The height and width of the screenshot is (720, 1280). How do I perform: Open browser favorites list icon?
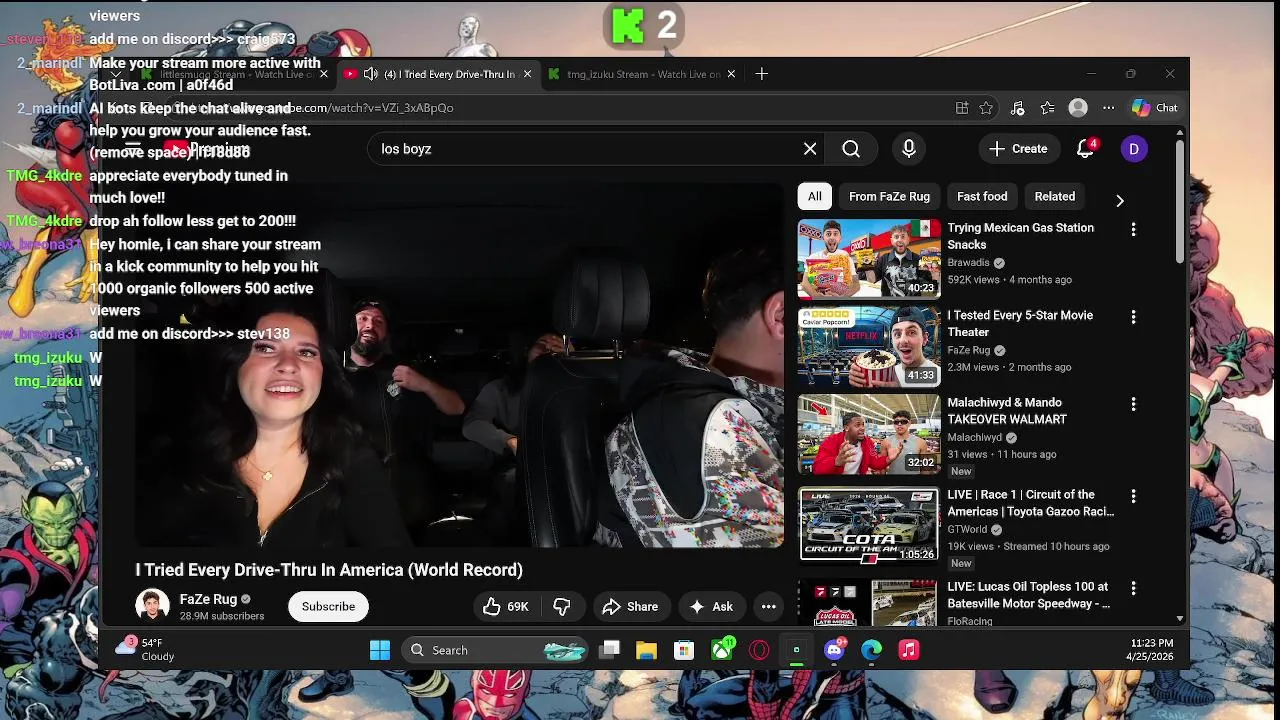pyautogui.click(x=1047, y=108)
